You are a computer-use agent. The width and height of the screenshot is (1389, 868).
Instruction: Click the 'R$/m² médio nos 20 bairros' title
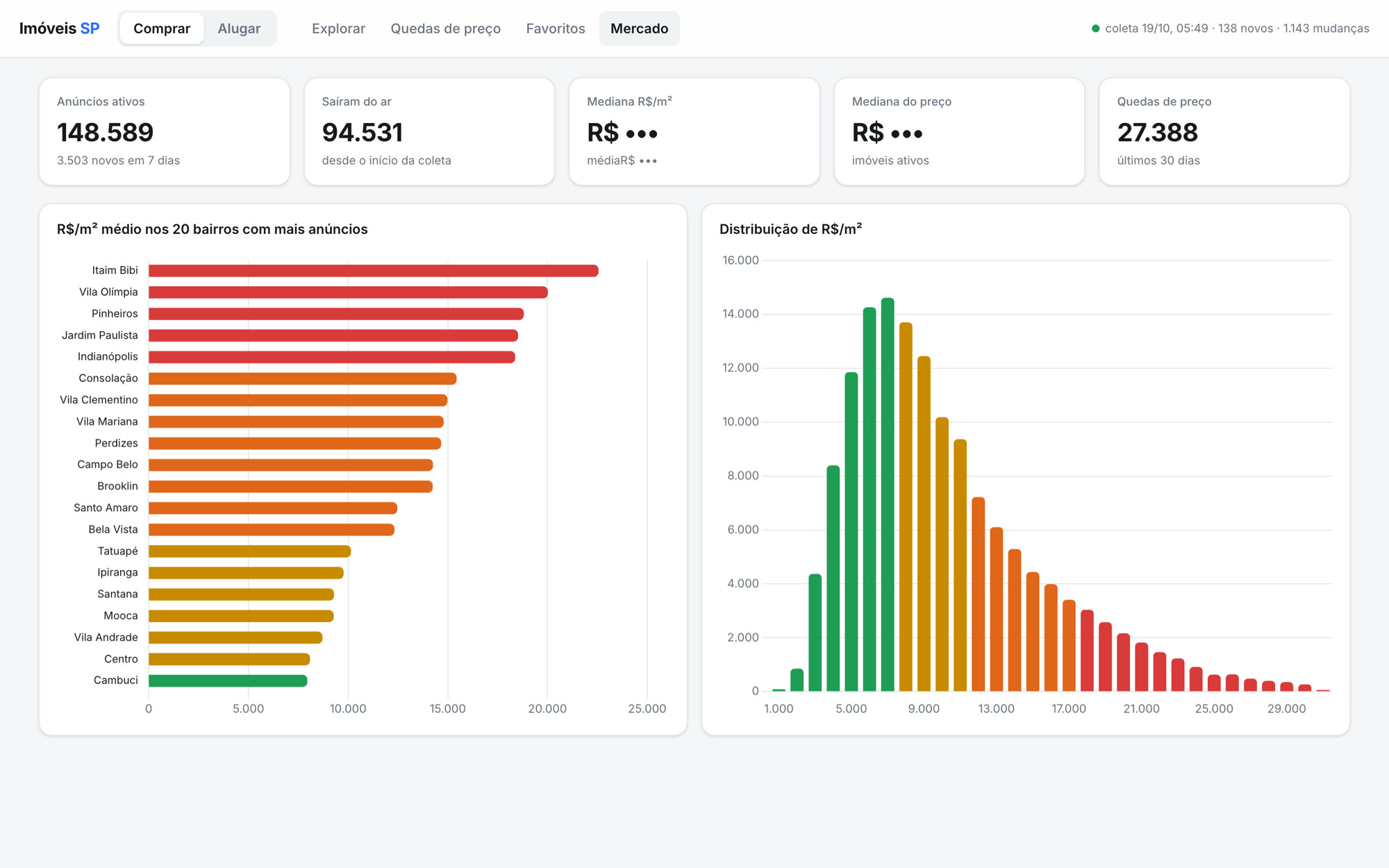pos(213,229)
